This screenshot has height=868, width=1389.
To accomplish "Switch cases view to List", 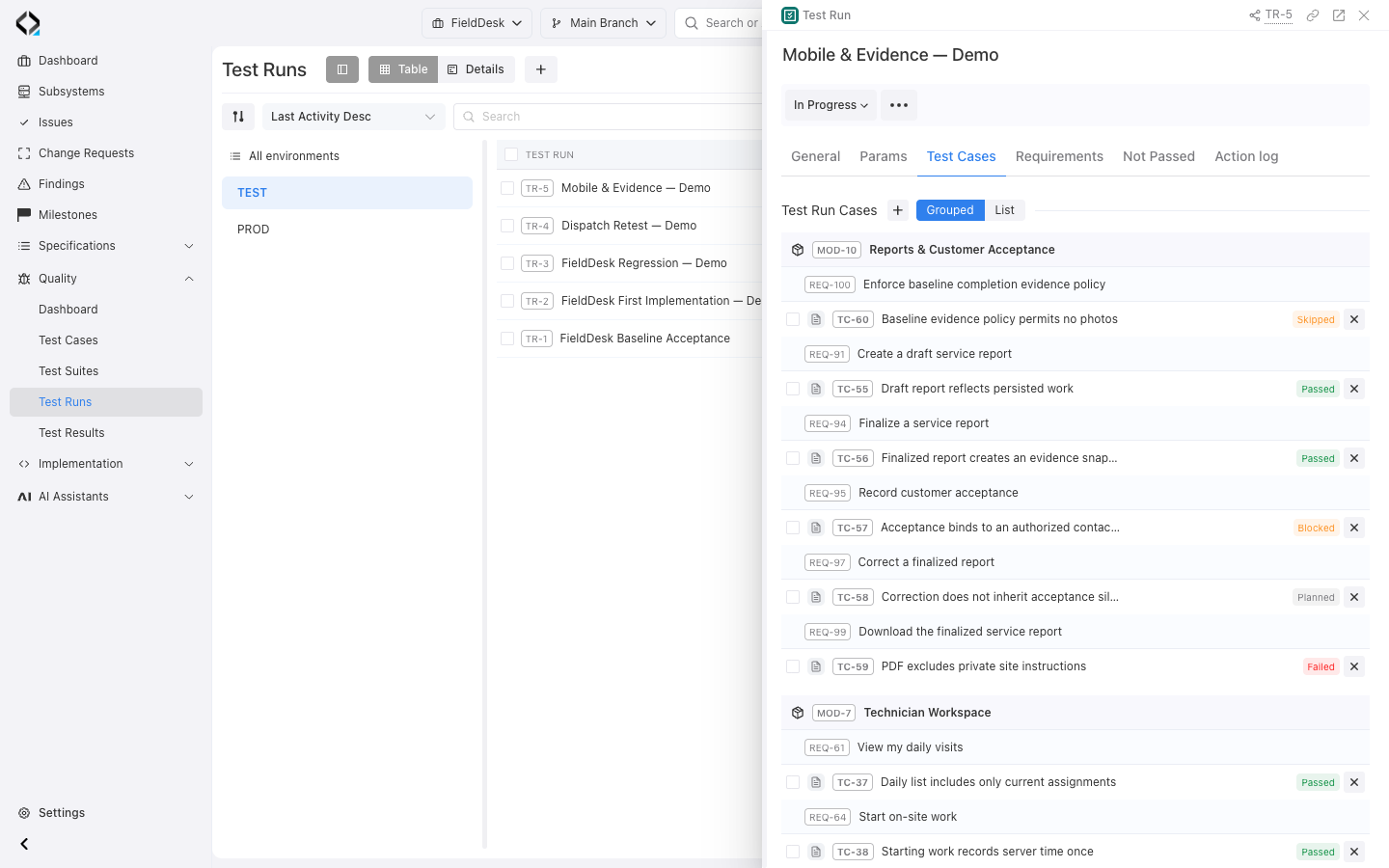I will [x=1005, y=210].
